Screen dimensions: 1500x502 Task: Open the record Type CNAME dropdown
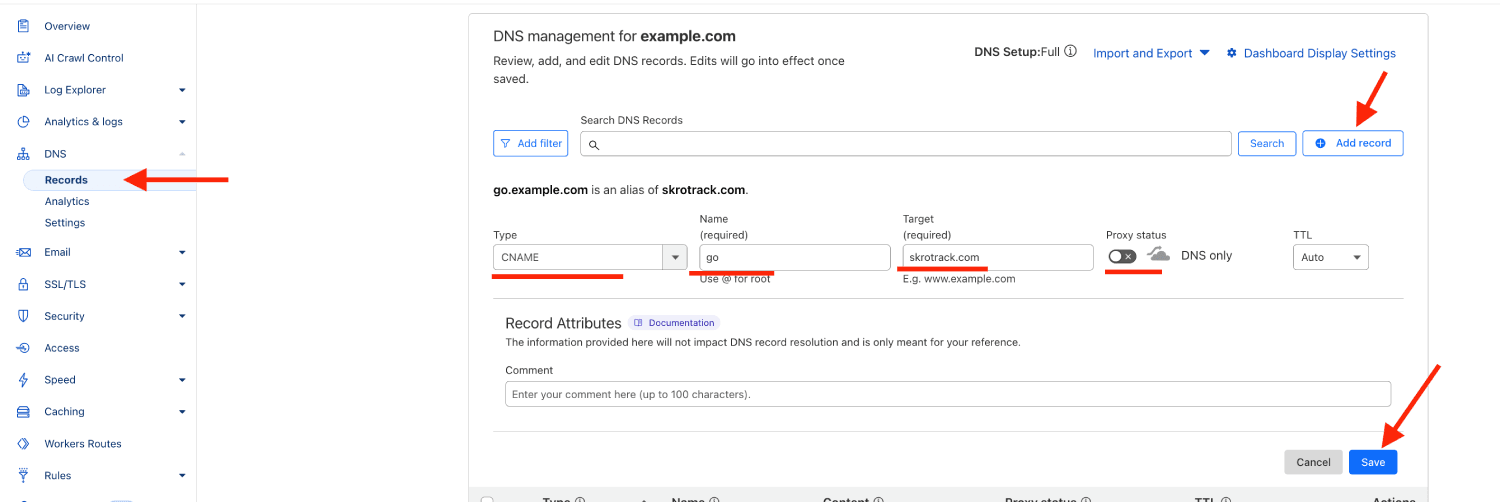point(590,257)
